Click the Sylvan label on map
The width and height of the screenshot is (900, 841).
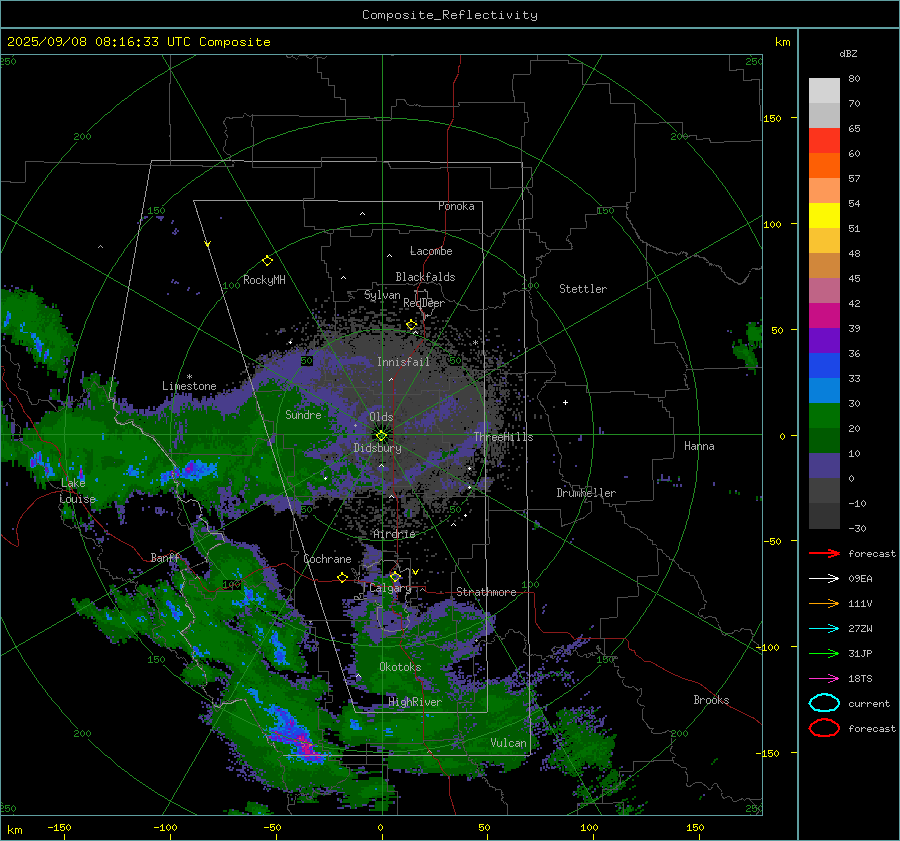[x=382, y=295]
